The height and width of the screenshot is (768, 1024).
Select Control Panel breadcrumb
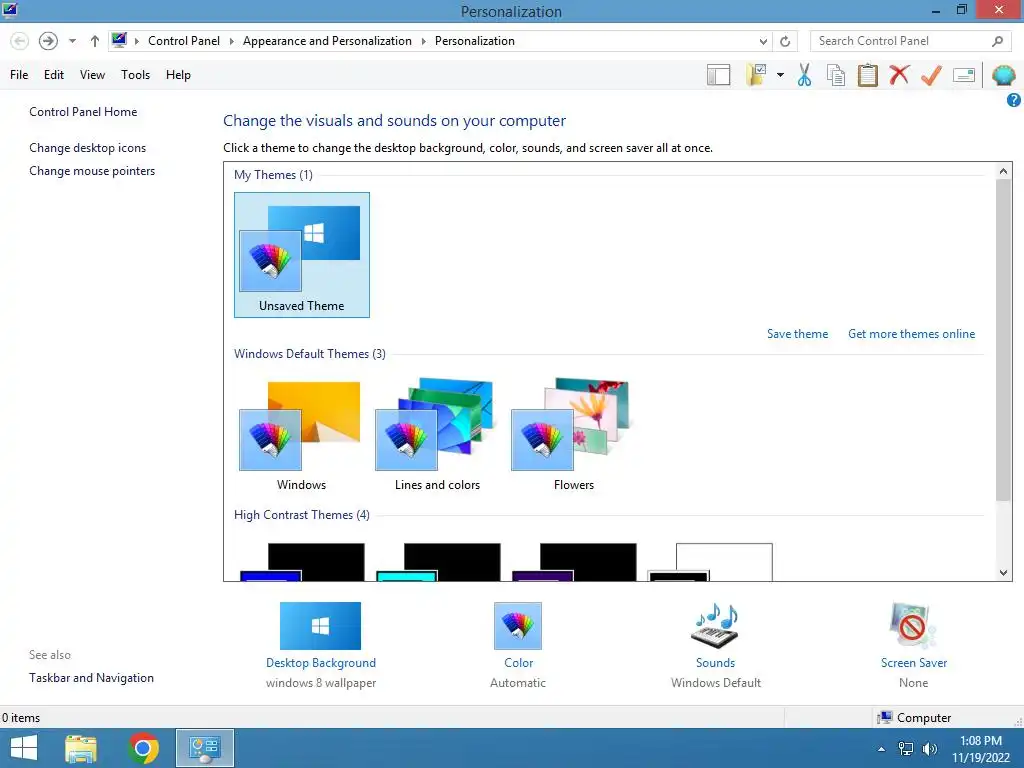(x=184, y=40)
